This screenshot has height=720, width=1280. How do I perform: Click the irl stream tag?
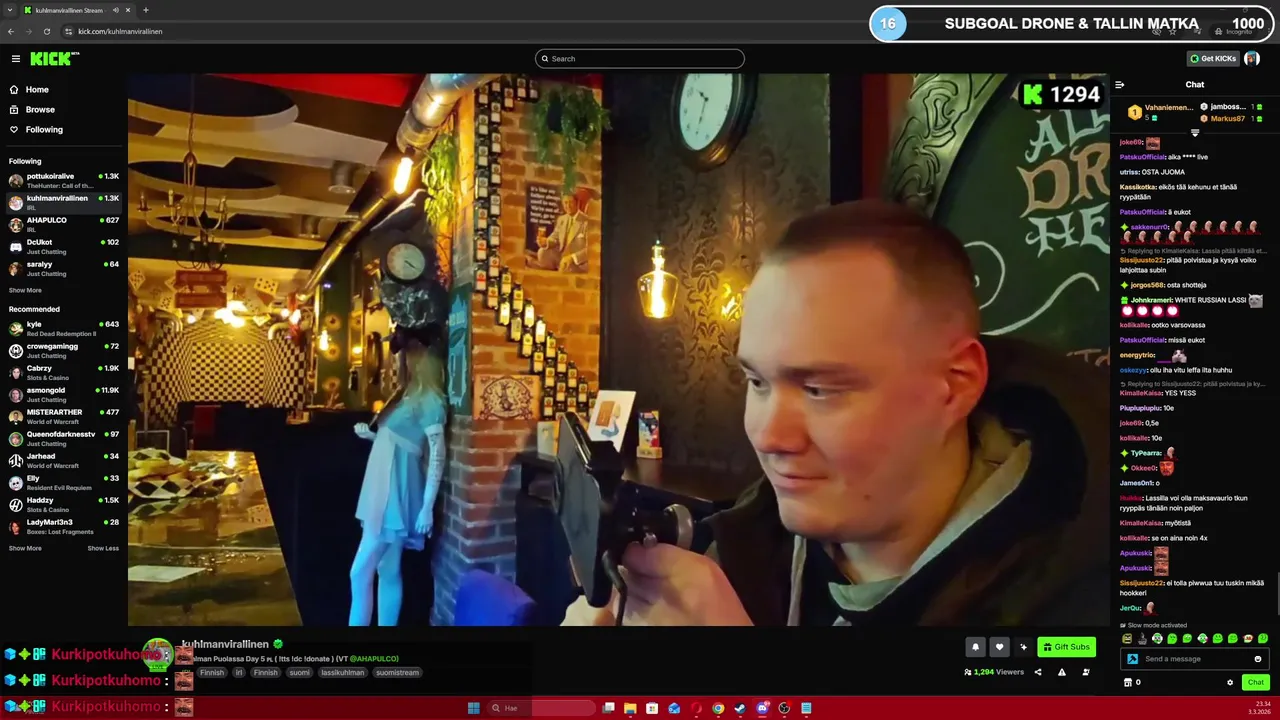click(x=239, y=673)
